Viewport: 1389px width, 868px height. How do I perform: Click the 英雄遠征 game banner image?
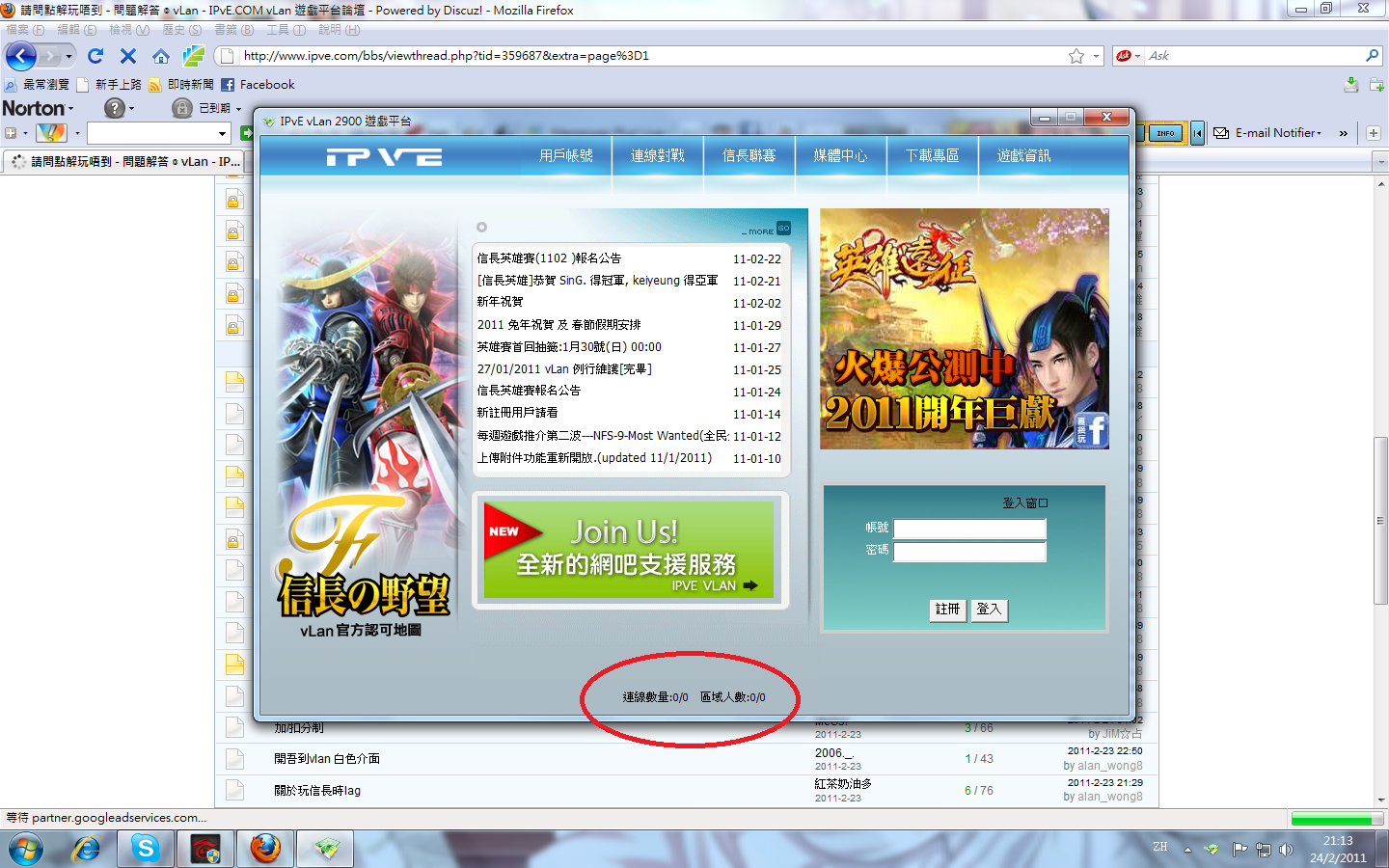click(x=965, y=329)
